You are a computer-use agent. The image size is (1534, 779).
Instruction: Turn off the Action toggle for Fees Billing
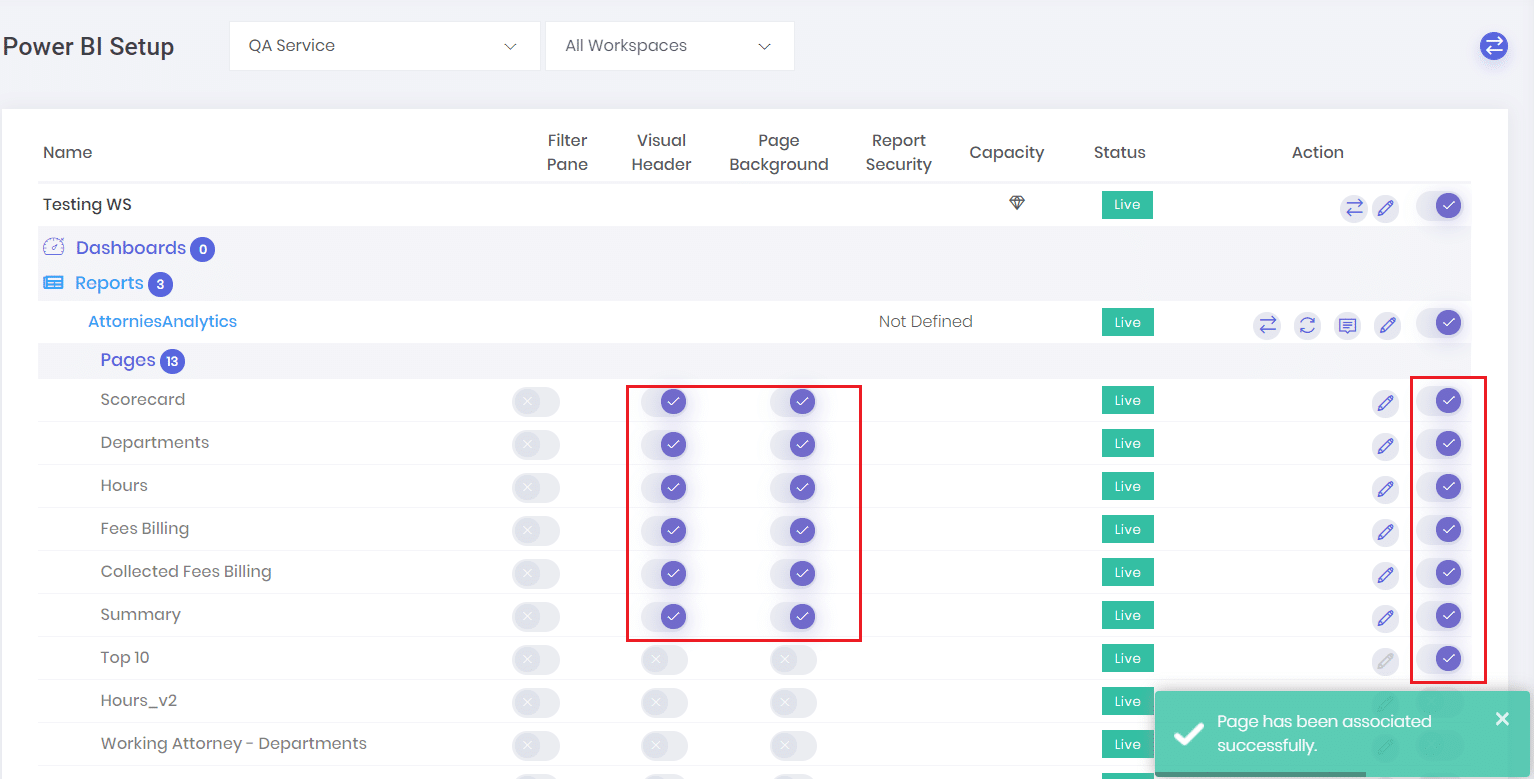pyautogui.click(x=1447, y=530)
